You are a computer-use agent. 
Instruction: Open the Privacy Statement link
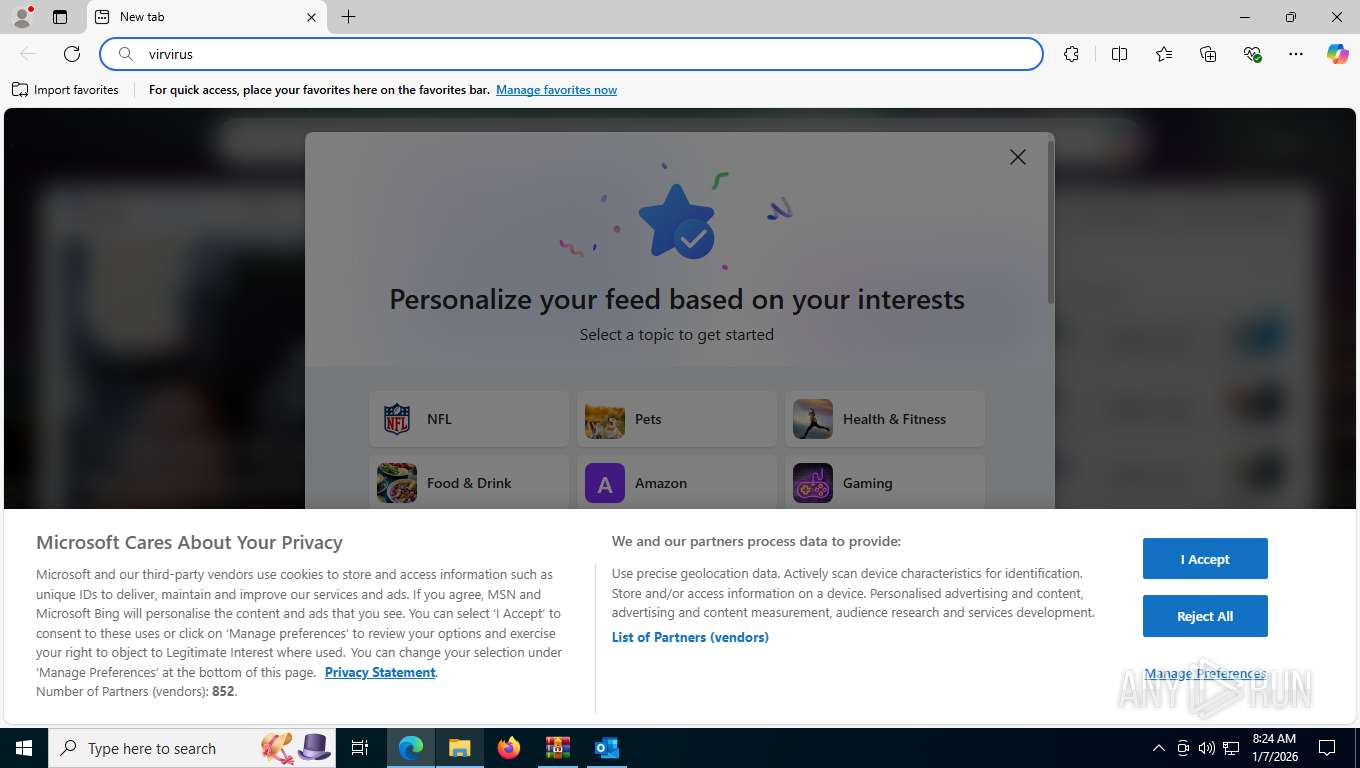pyautogui.click(x=380, y=672)
